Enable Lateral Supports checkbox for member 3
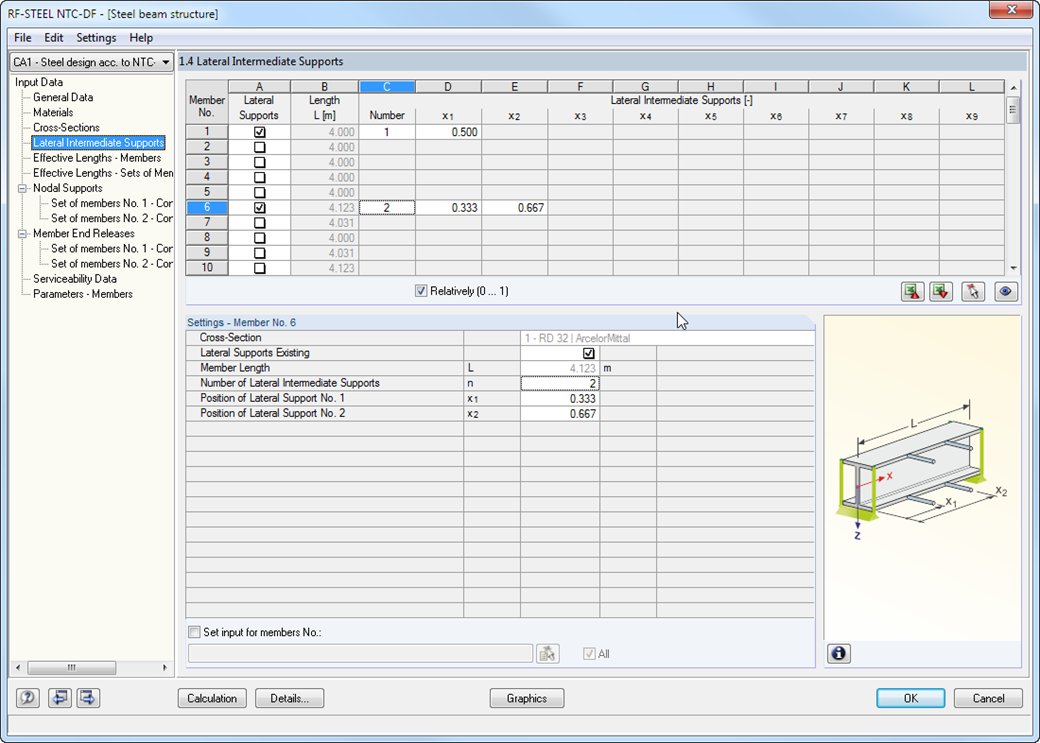The height and width of the screenshot is (743, 1040). click(259, 163)
